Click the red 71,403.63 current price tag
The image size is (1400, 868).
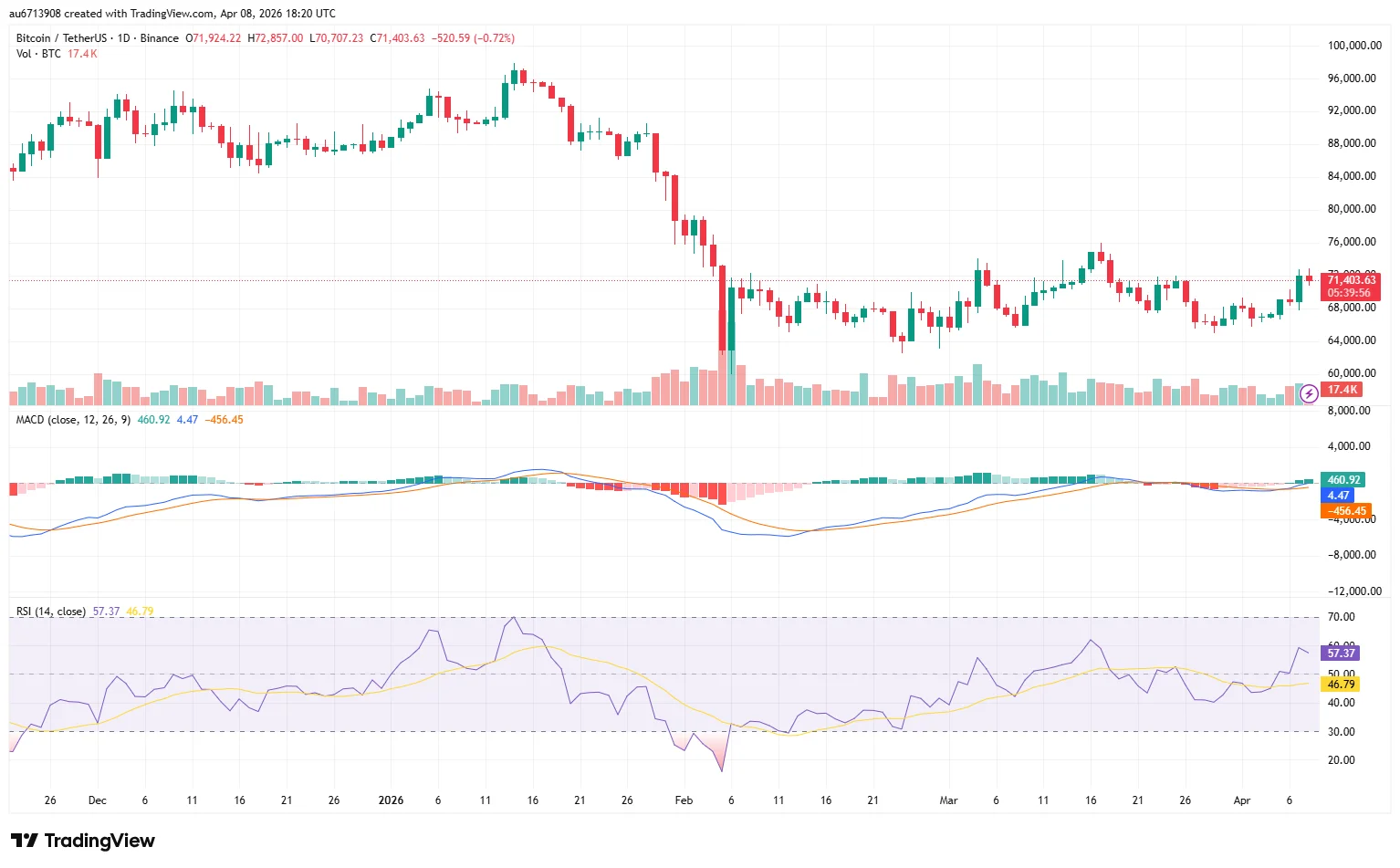tap(1351, 280)
